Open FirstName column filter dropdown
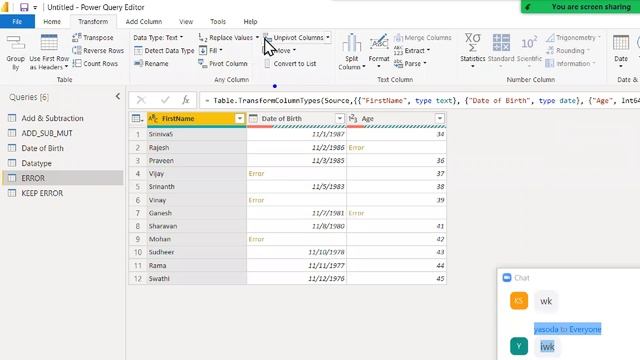The height and width of the screenshot is (360, 640). coord(240,118)
